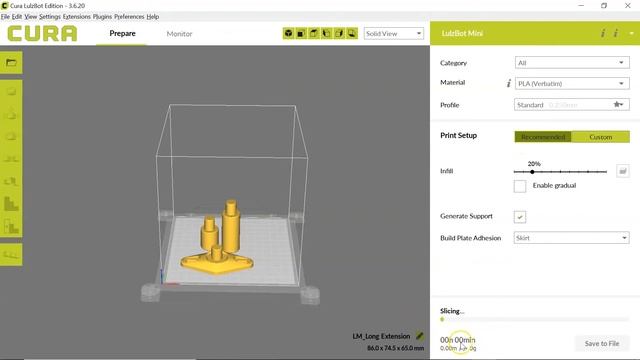The image size is (640, 360).
Task: Click the LM_Long Extension model name
Action: coord(381,336)
